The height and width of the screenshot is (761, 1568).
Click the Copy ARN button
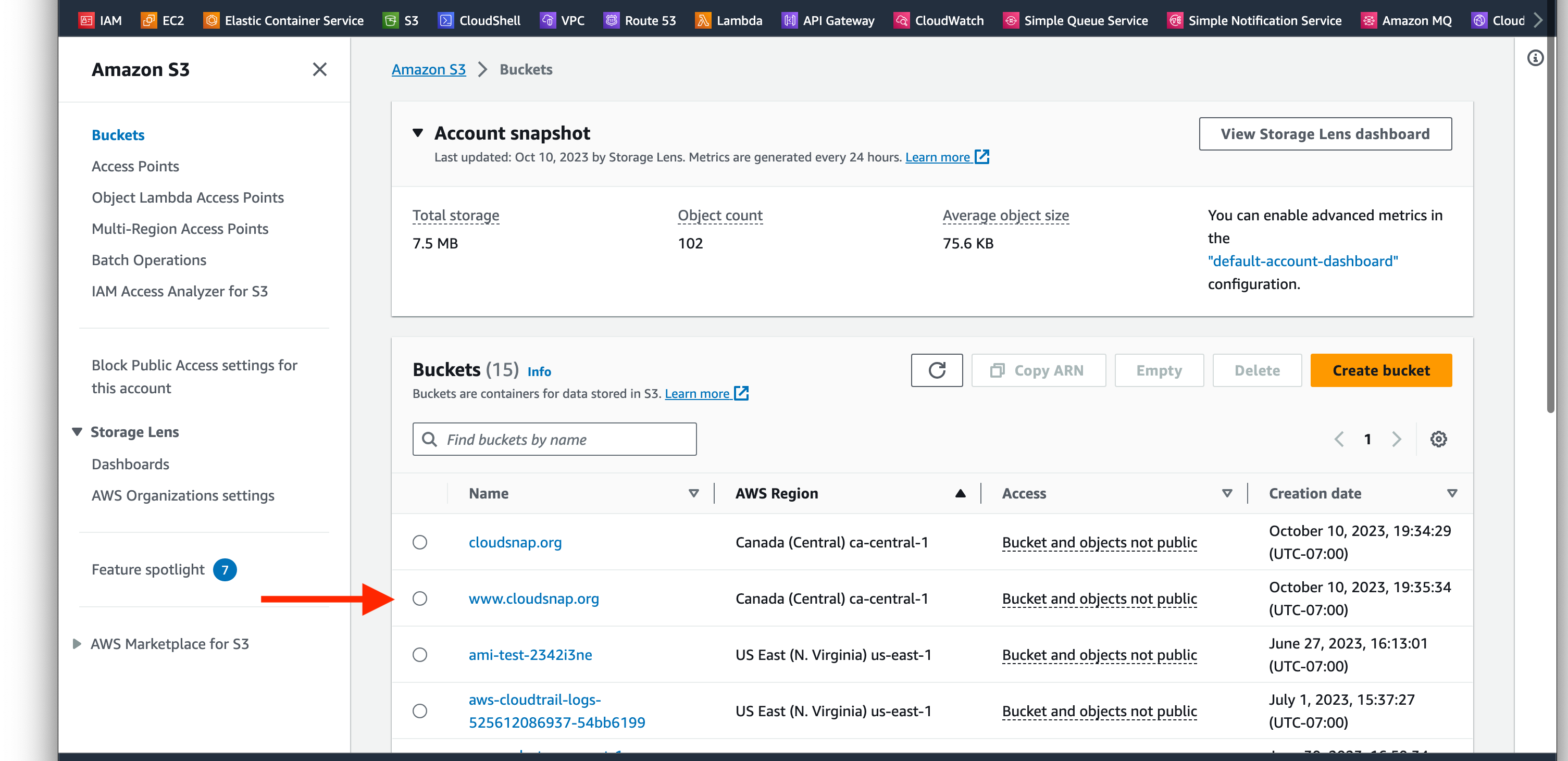1038,370
